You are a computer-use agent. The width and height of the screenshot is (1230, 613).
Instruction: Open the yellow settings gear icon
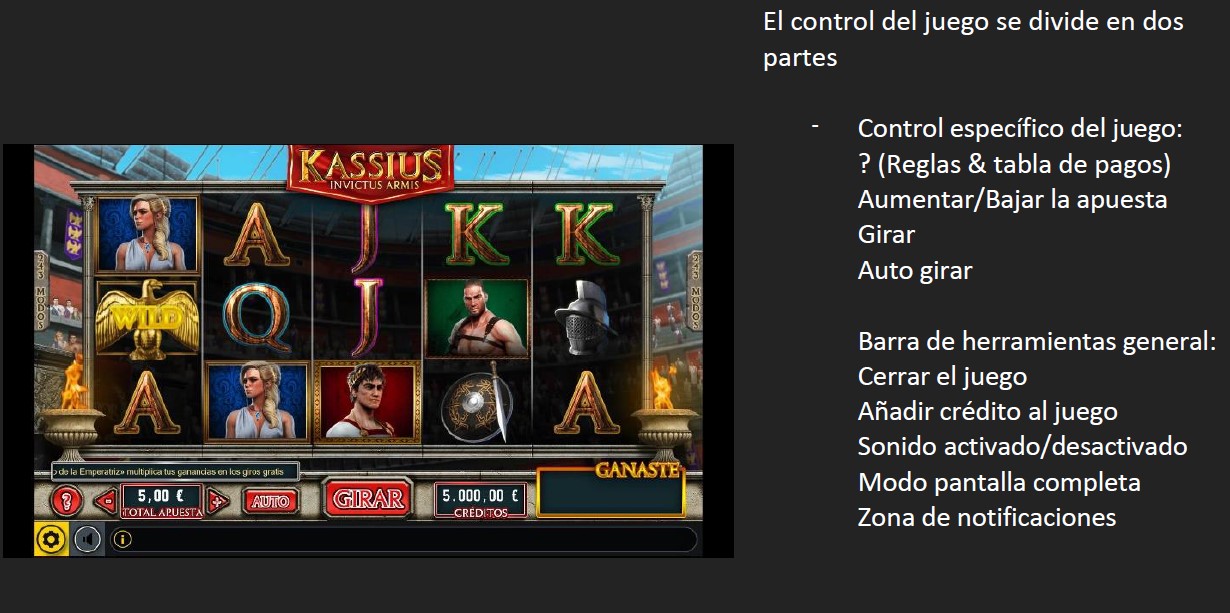tap(51, 540)
